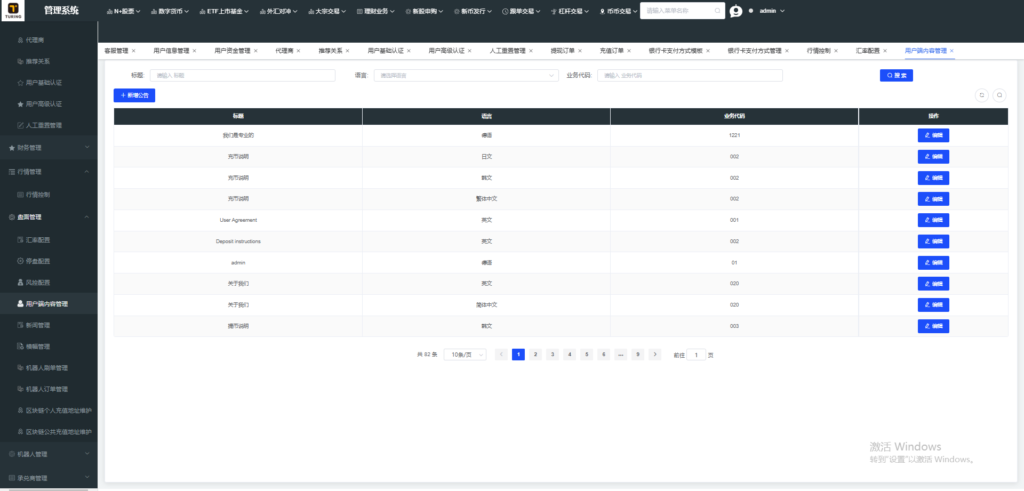1024x491 pixels.
Task: Click the 区块链公共充值地址维护 sidebar icon
Action: [20, 432]
